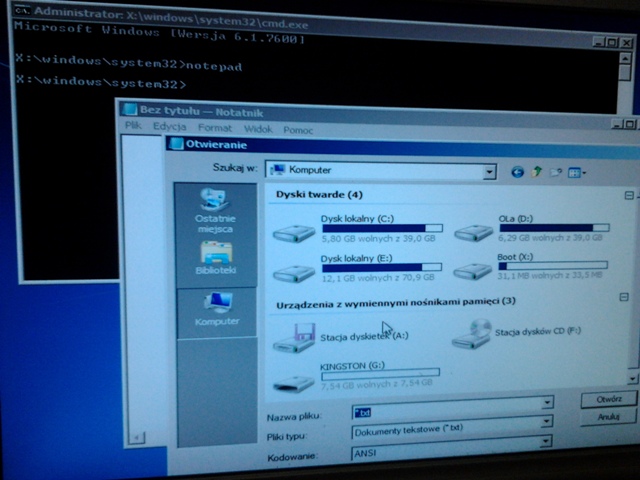Select Boot (X:) drive icon

473,271
